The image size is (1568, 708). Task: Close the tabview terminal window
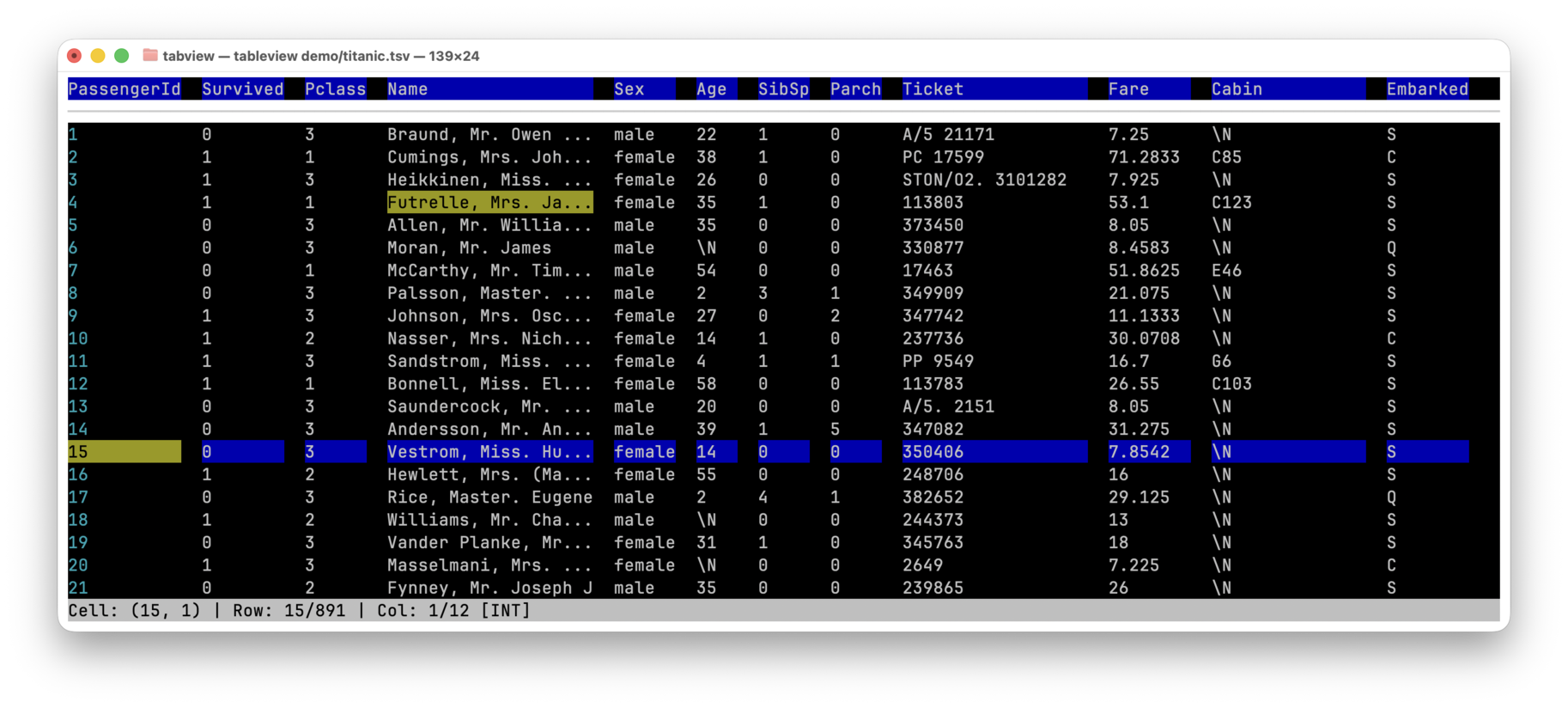(x=75, y=56)
